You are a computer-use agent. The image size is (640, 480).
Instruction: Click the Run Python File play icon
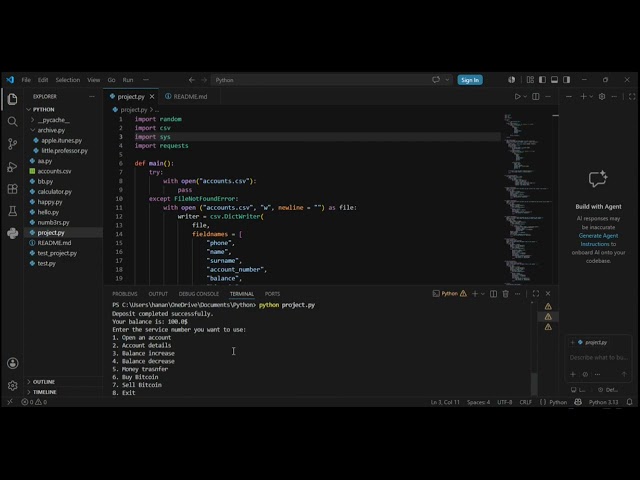(517, 97)
